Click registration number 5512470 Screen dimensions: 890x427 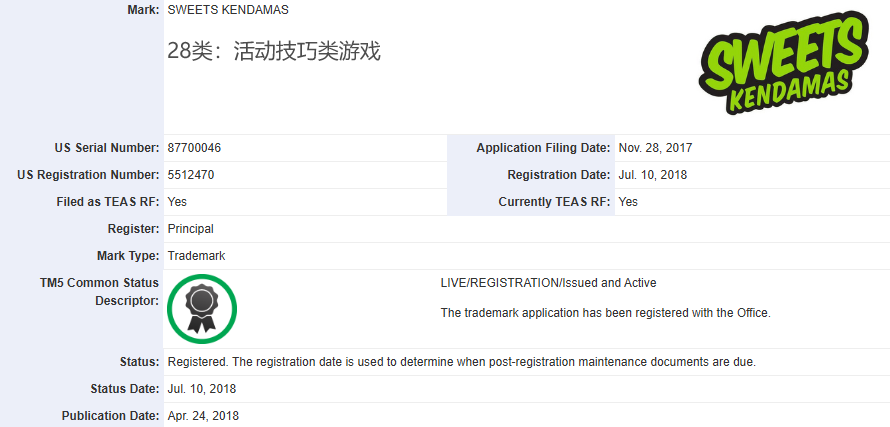coord(191,175)
